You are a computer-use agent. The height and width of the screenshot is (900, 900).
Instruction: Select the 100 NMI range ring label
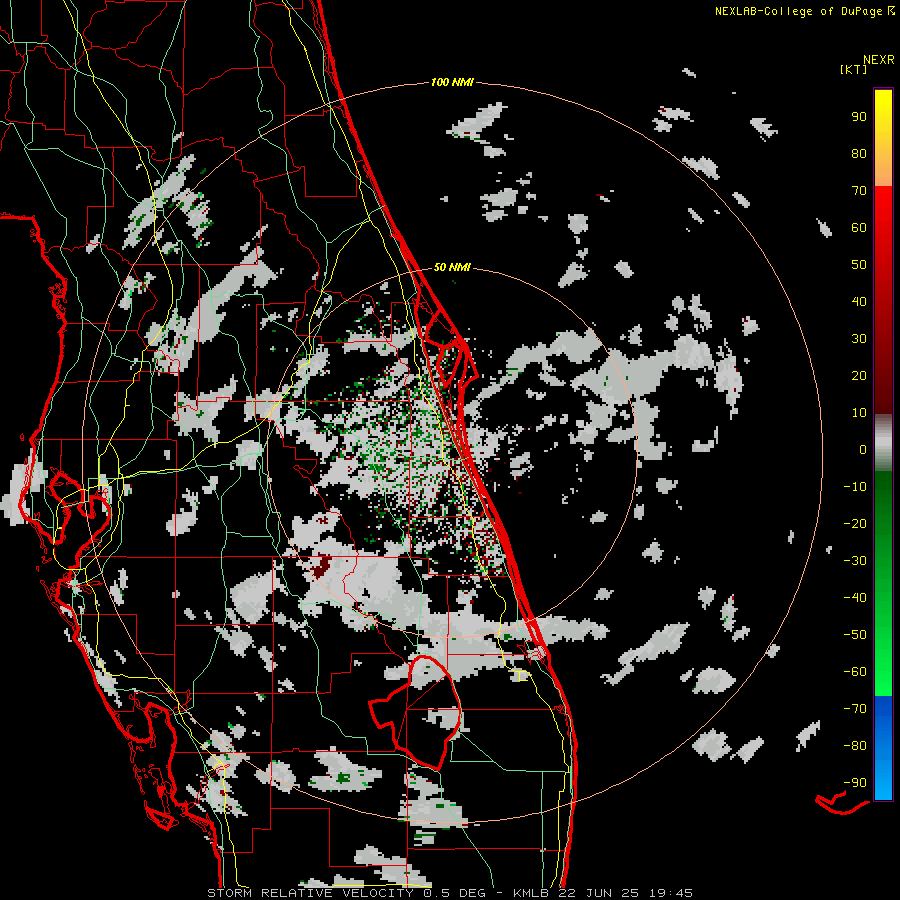pyautogui.click(x=452, y=83)
